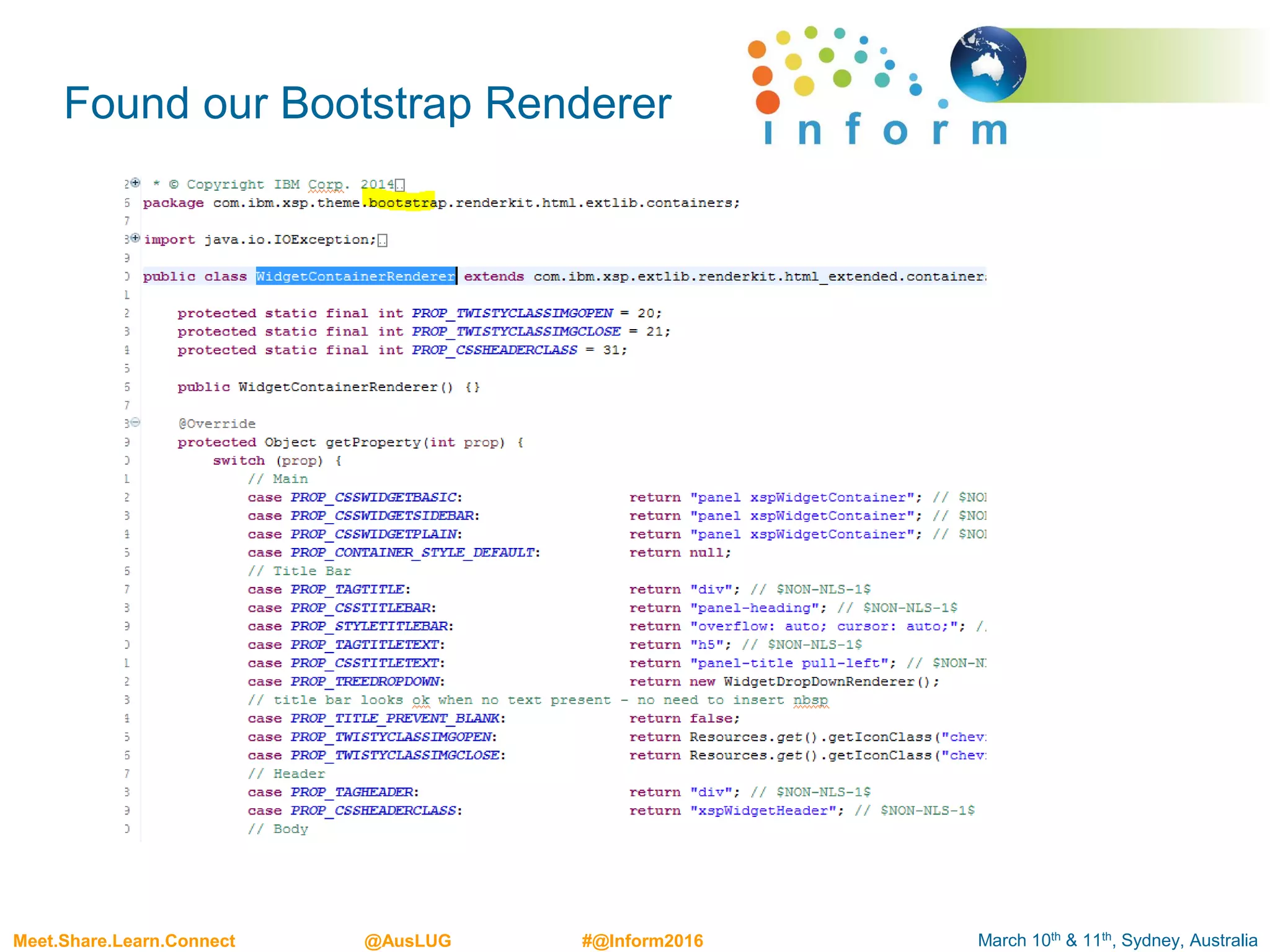Screen dimensions: 1270x952
Task: Click the return null statement
Action: pos(680,552)
